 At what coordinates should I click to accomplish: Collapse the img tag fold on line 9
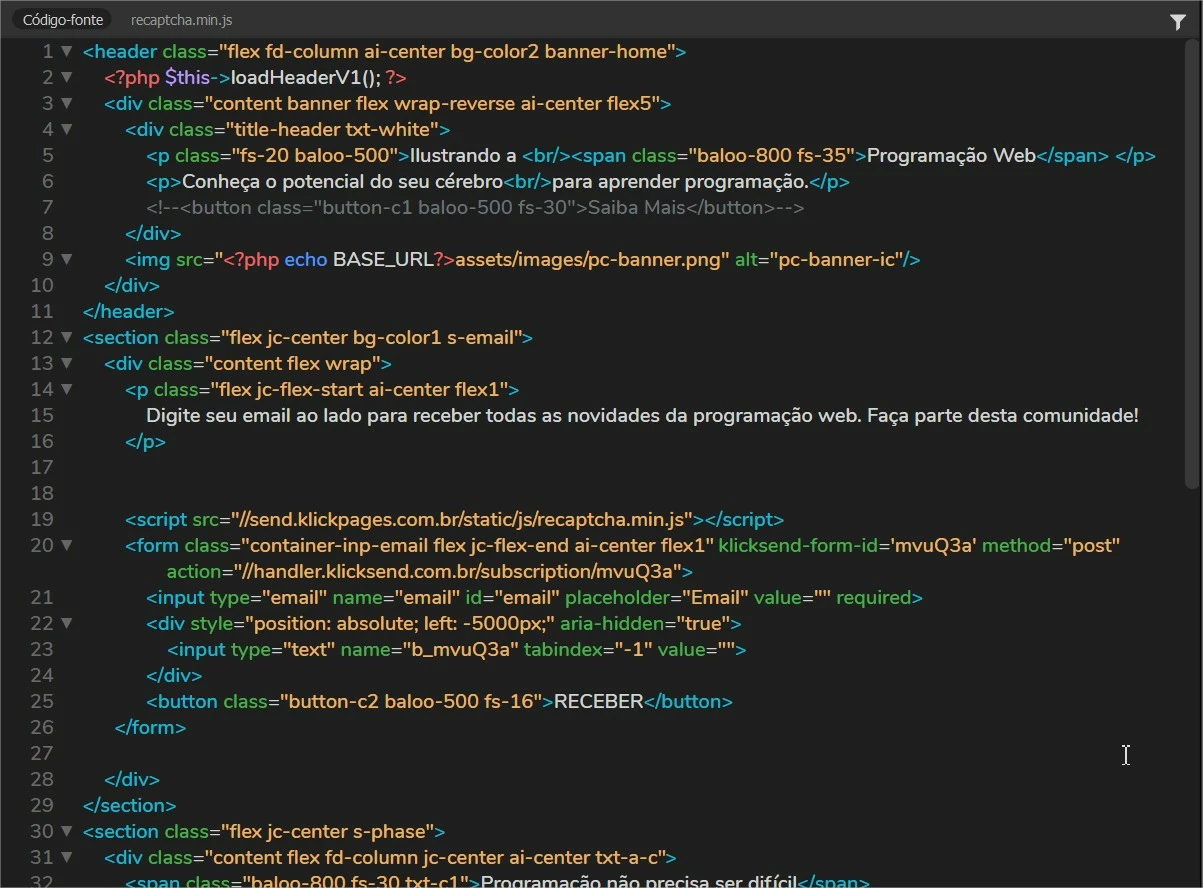click(66, 259)
